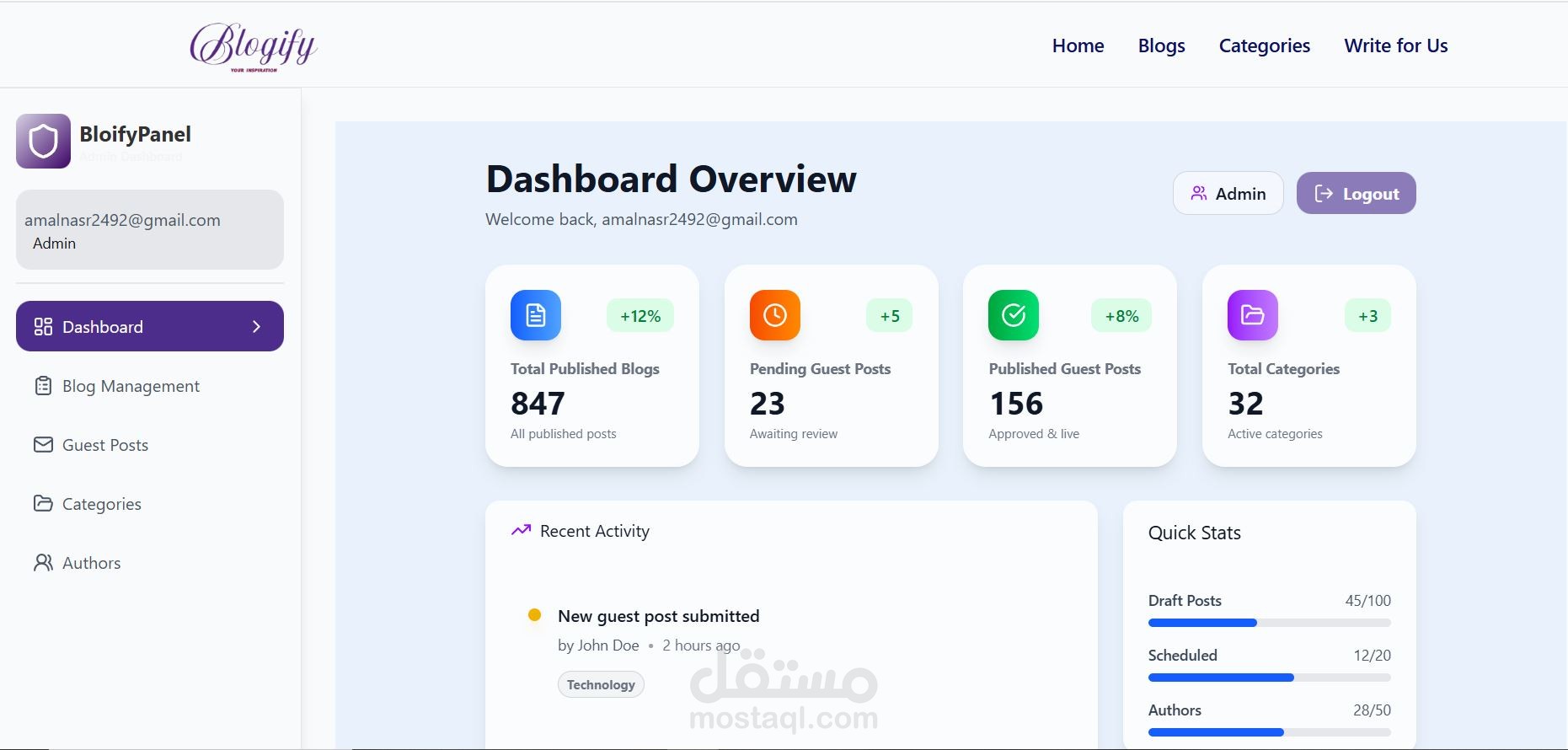Click the Dashboard grid icon in sidebar
This screenshot has width=1568, height=750.
pos(43,327)
